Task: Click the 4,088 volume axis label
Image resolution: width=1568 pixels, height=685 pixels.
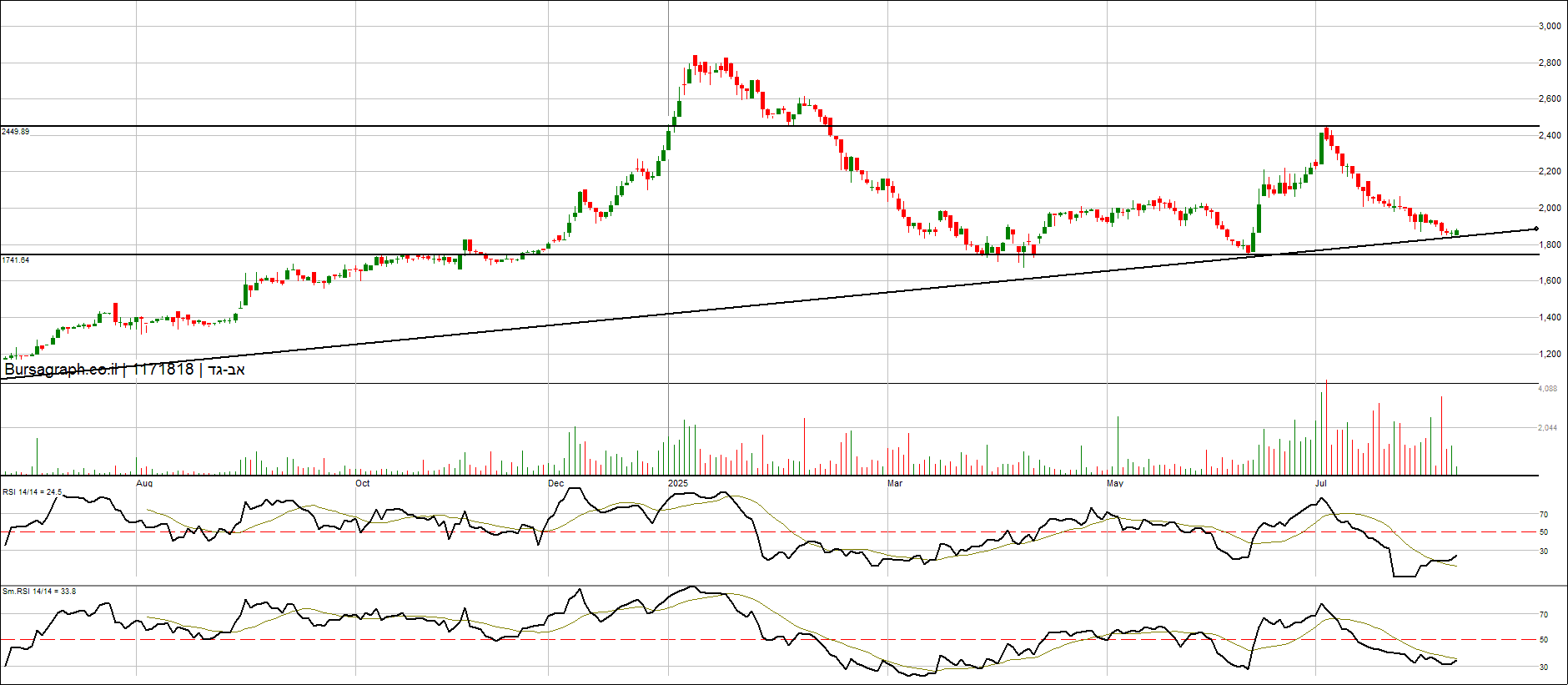Action: pyautogui.click(x=1547, y=389)
